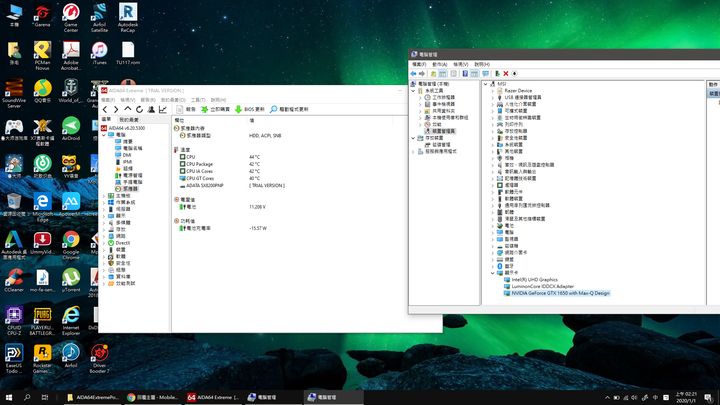This screenshot has height=405, width=720.
Task: Open CCleaner desktop icon
Action: (14, 280)
